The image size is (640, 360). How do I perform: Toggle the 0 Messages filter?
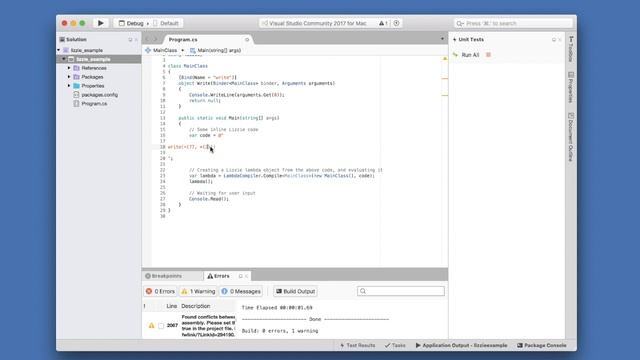point(241,291)
